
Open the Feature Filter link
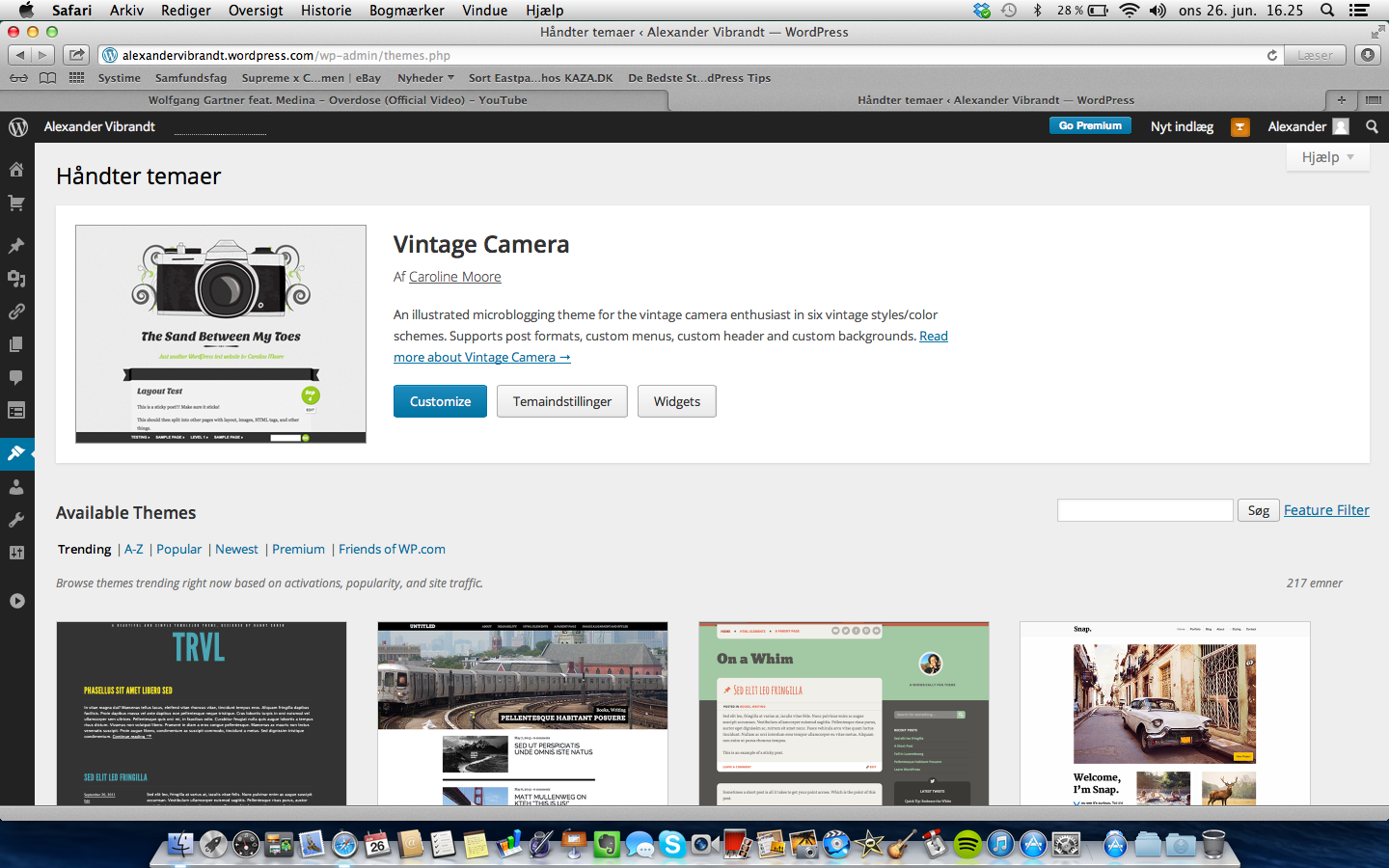pyautogui.click(x=1326, y=510)
